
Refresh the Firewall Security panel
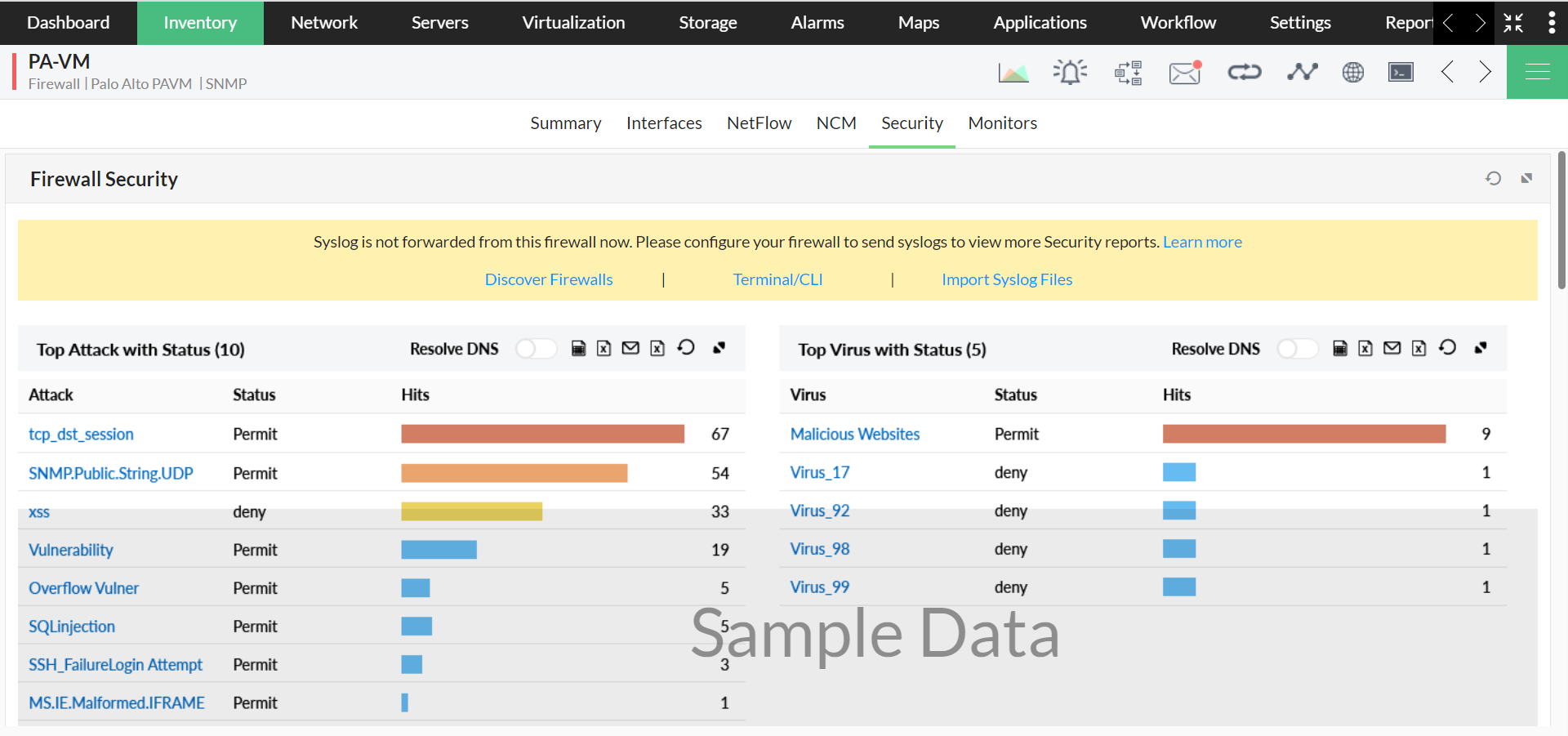tap(1493, 178)
